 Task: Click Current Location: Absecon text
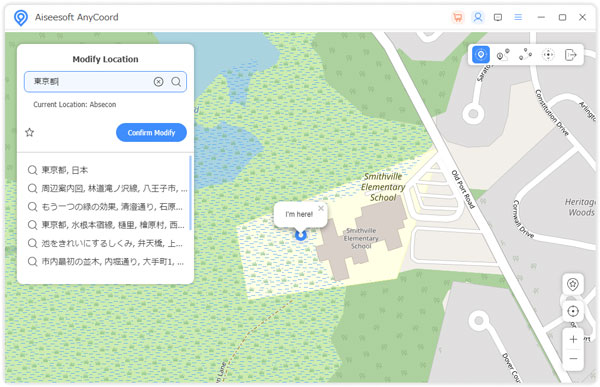[x=75, y=105]
